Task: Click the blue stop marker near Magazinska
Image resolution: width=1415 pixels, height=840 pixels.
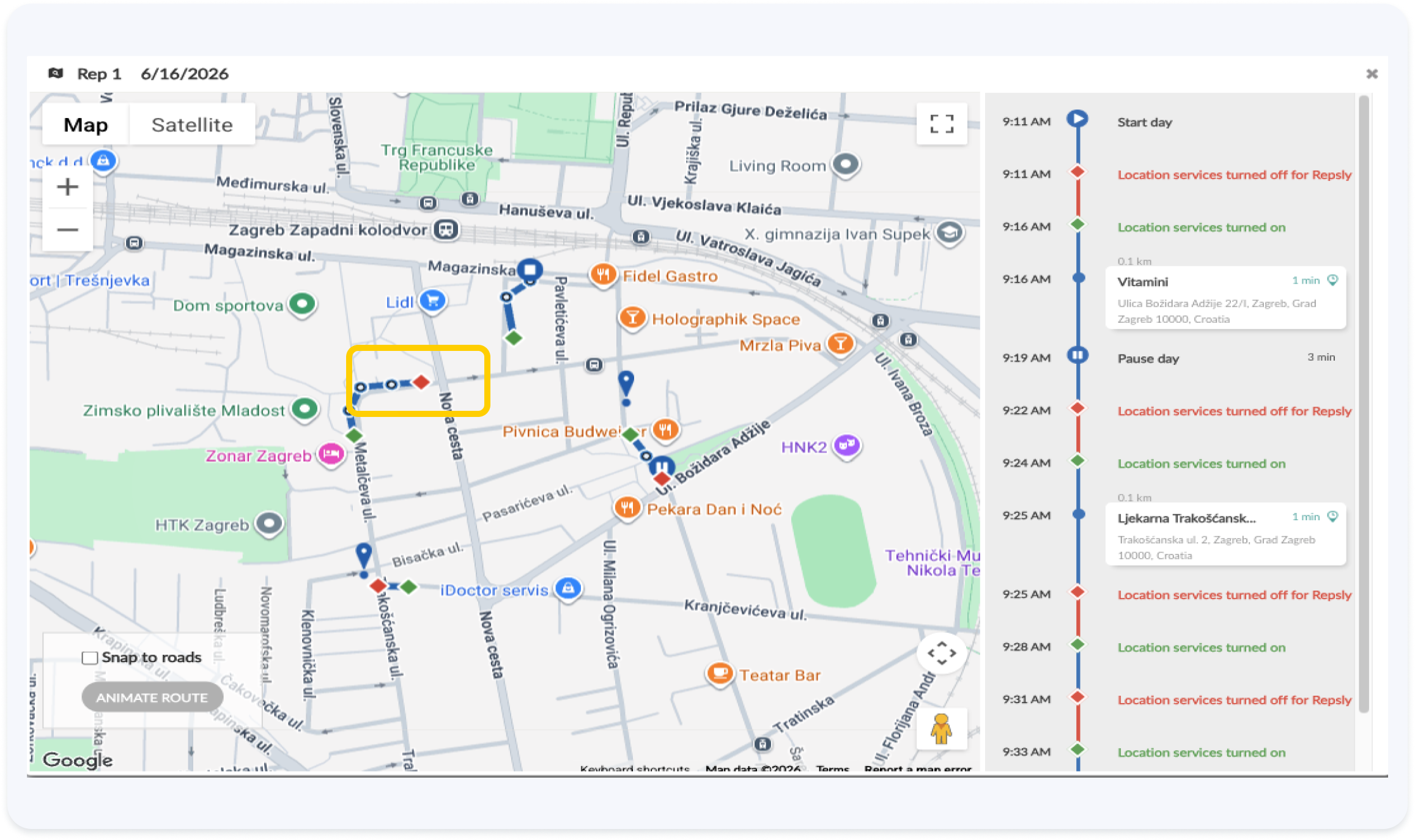Action: (530, 270)
